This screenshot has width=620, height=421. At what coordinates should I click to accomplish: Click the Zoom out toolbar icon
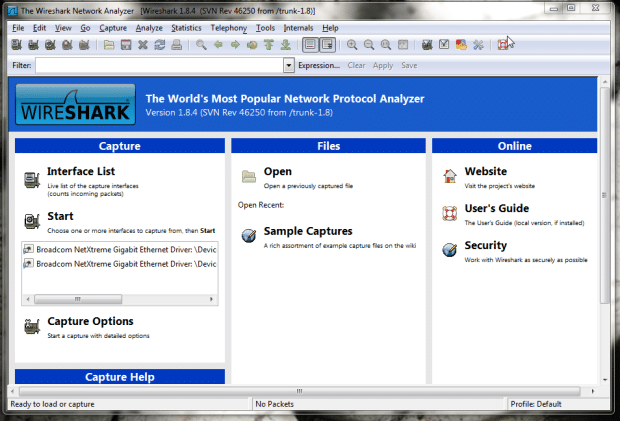(x=369, y=45)
